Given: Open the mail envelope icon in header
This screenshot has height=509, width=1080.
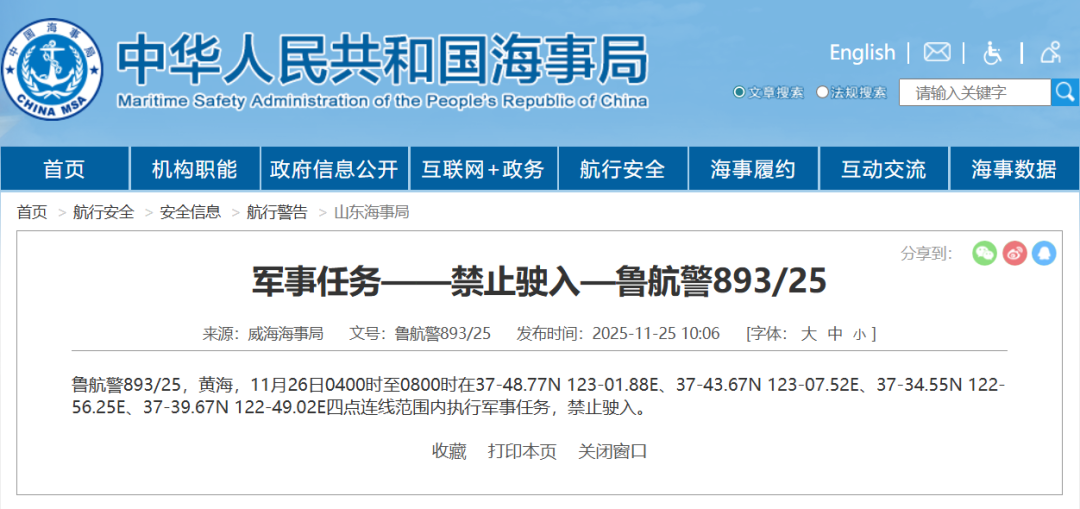Looking at the screenshot, I should [937, 52].
